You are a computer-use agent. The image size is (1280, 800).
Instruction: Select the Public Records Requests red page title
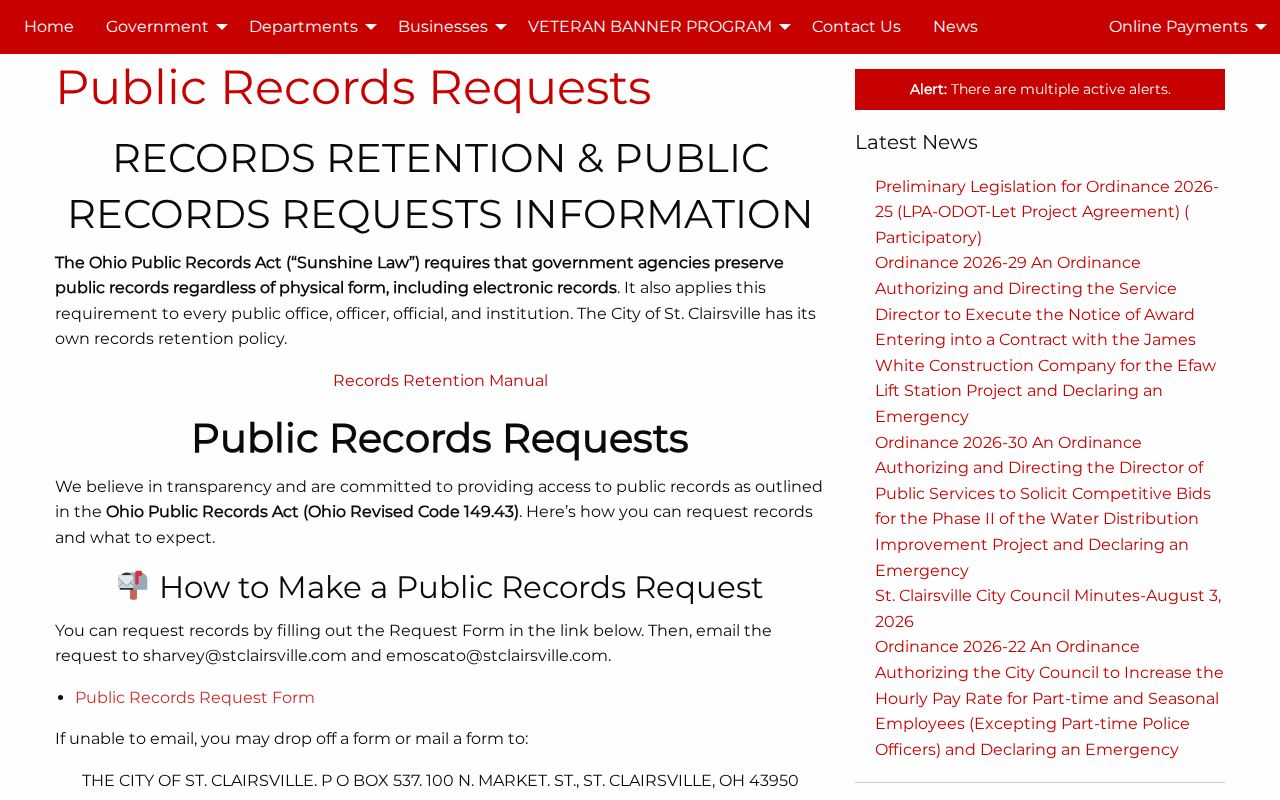pyautogui.click(x=353, y=87)
